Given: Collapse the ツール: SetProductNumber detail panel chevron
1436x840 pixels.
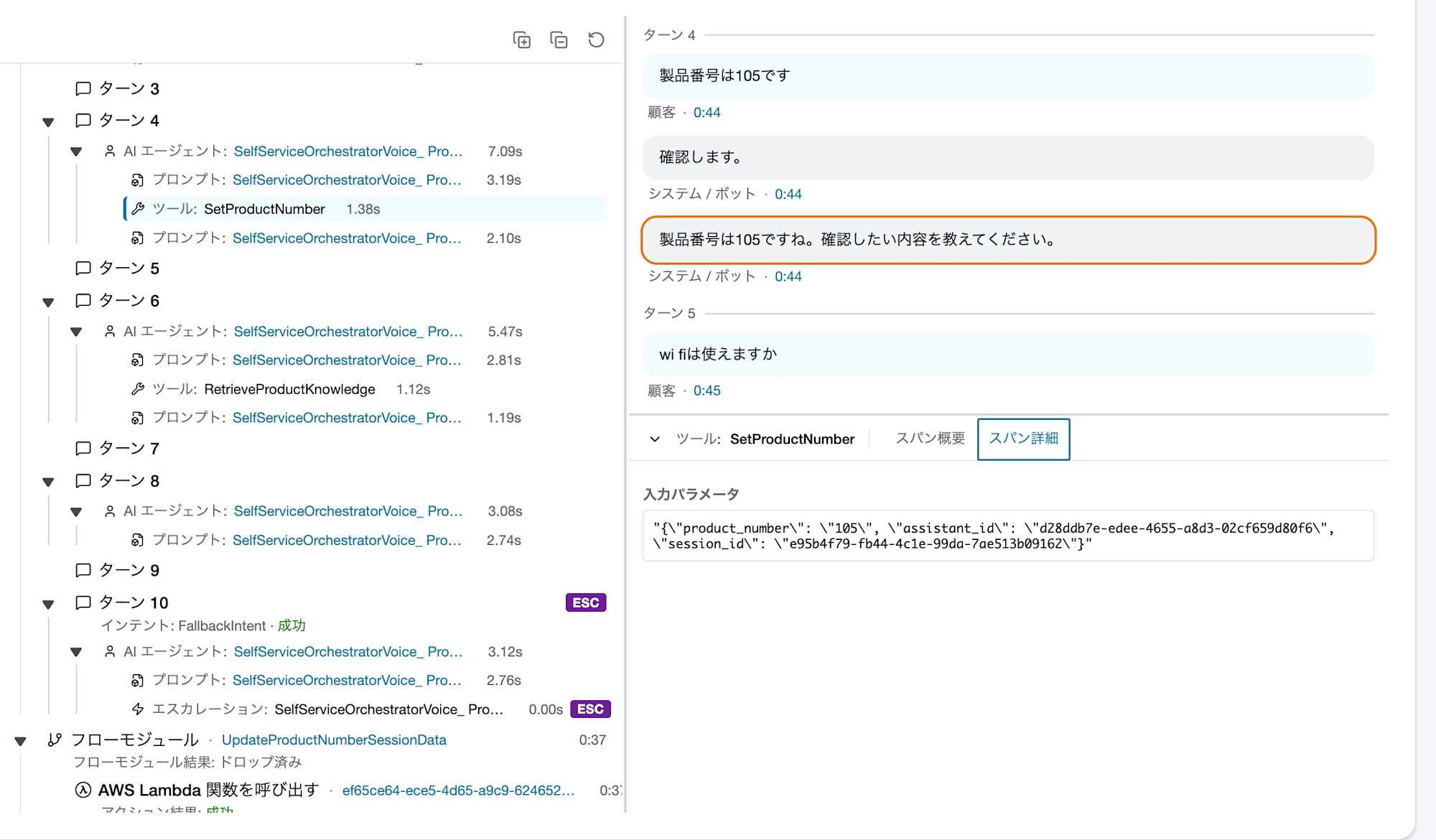Looking at the screenshot, I should click(x=655, y=439).
